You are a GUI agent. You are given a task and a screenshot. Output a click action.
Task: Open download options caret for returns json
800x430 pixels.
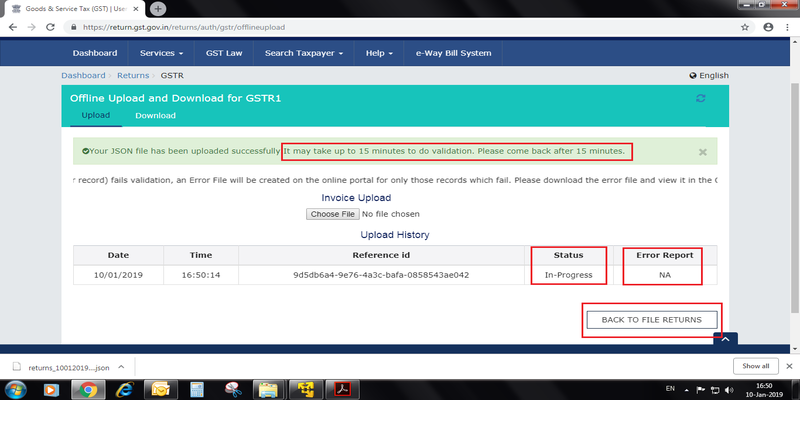pos(121,367)
